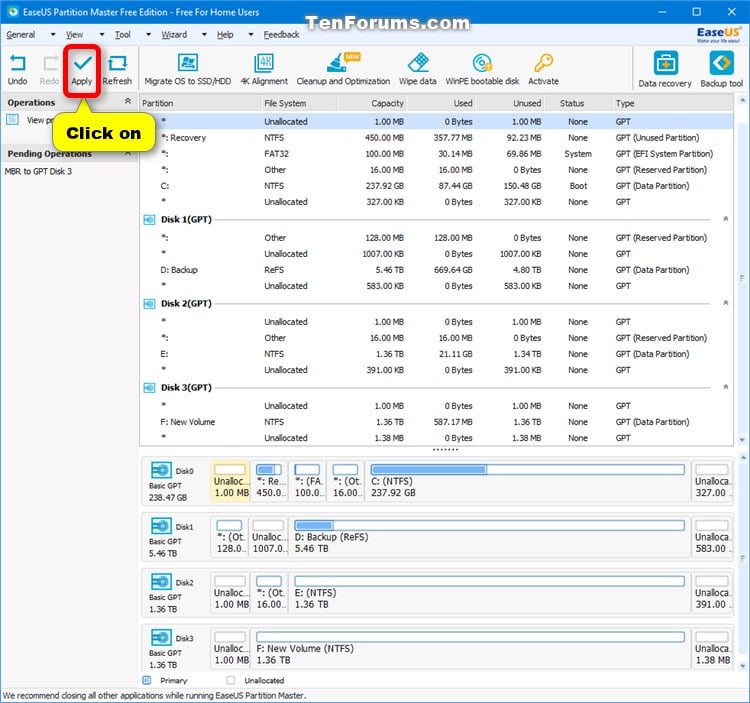Collapse the Operations panel
Screen dimensions: 750x703
point(128,101)
